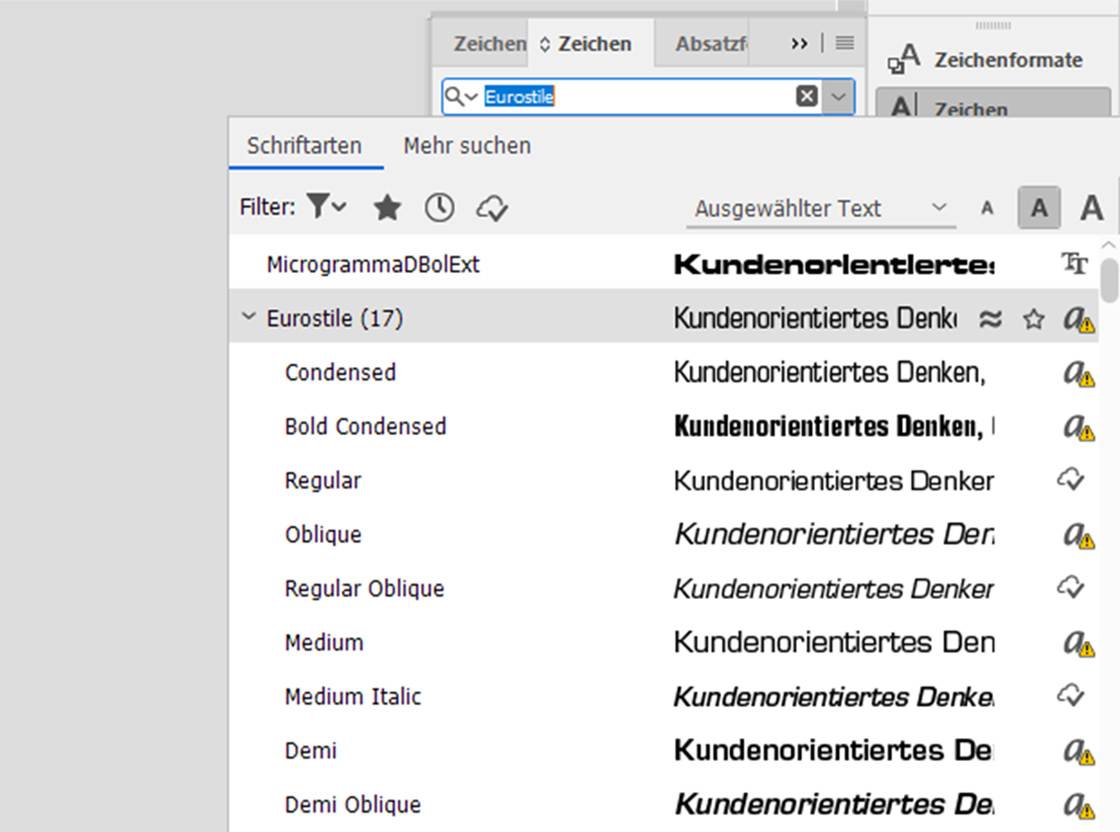
Task: Select the small preview size A
Action: pos(987,208)
